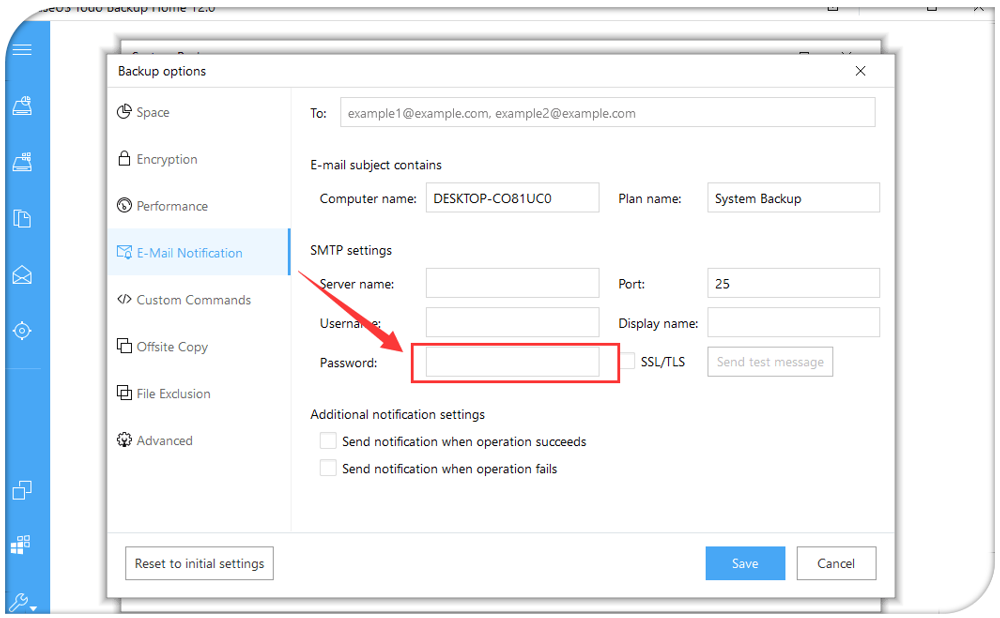1000x618 pixels.
Task: Click Reset to initial settings
Action: coord(199,563)
